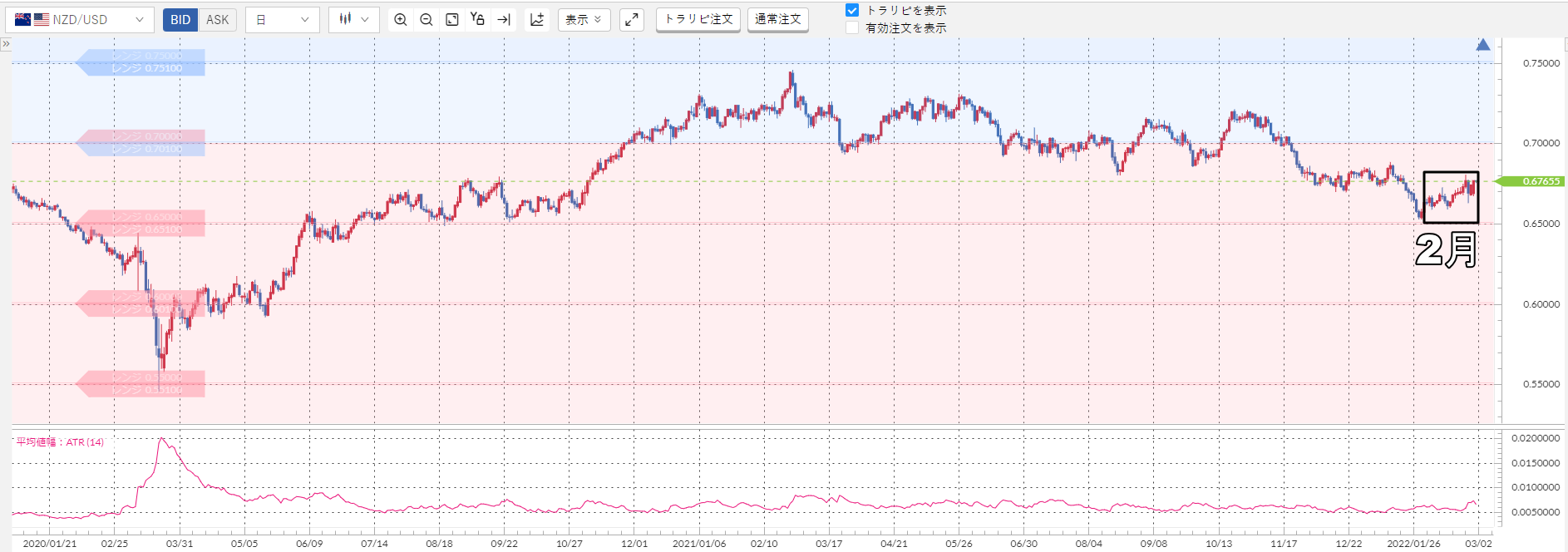This screenshot has height=552, width=1568.
Task: Jump to the latest candle
Action: [x=504, y=20]
